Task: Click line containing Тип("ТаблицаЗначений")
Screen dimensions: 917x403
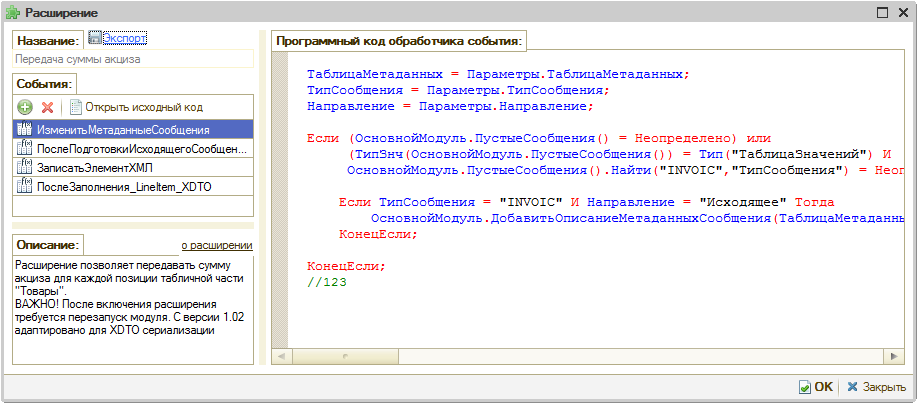Action: 621,154
